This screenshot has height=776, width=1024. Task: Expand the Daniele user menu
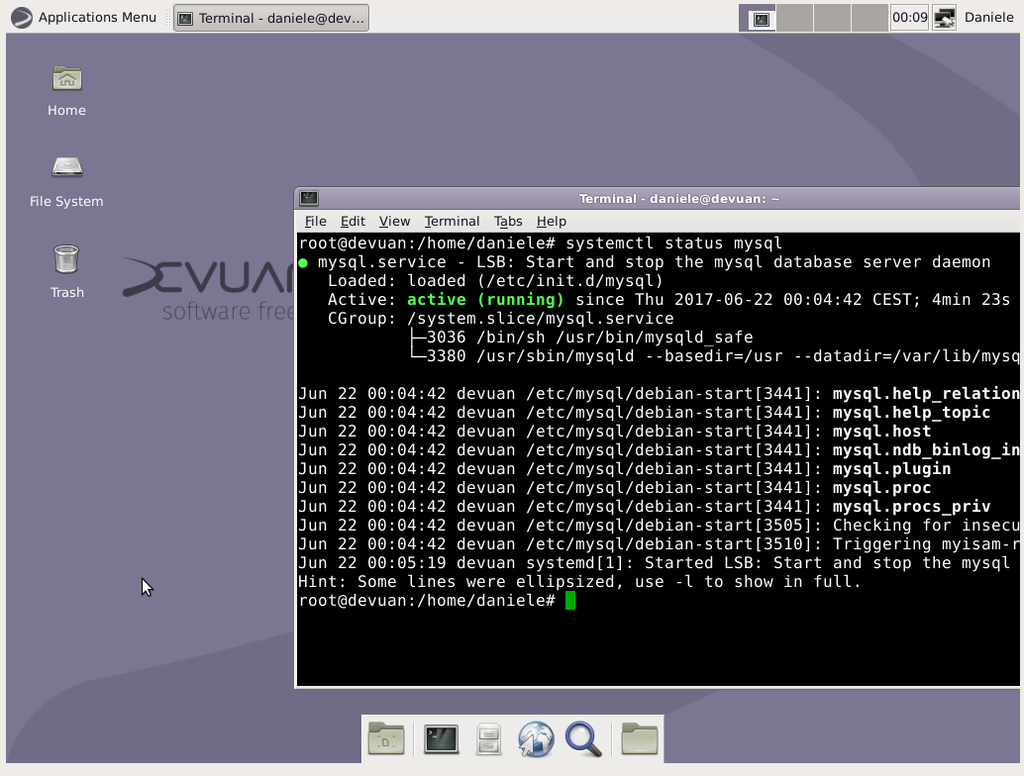pos(988,17)
